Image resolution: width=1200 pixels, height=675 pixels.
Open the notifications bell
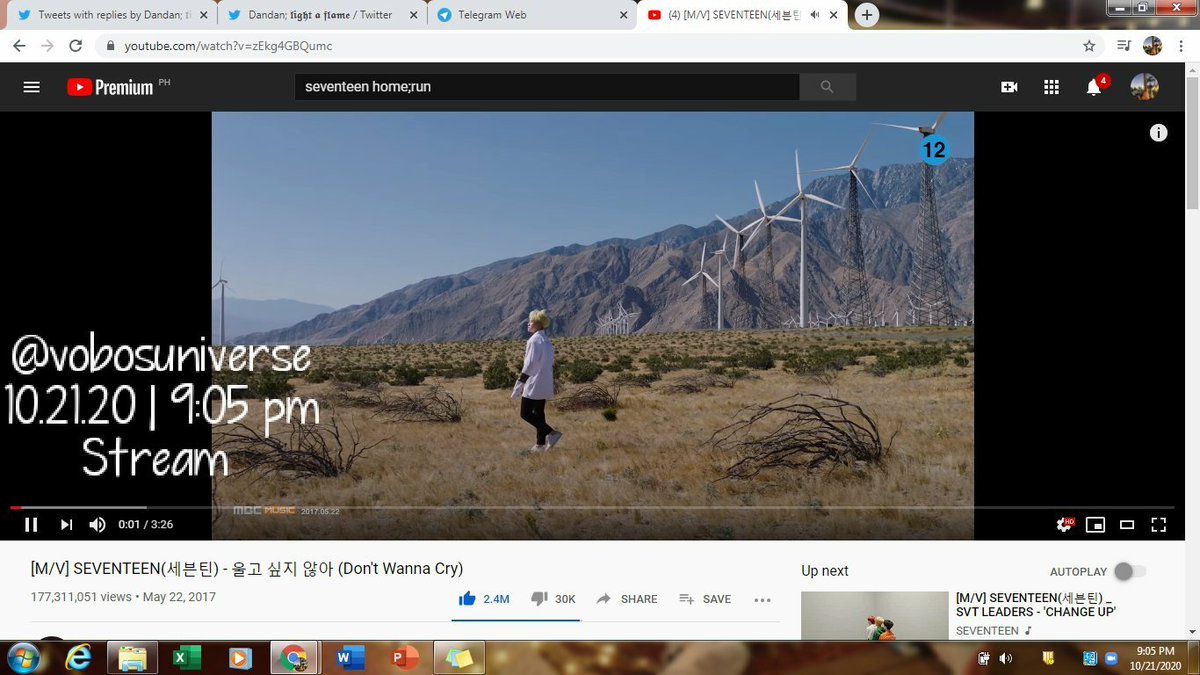coord(1094,87)
